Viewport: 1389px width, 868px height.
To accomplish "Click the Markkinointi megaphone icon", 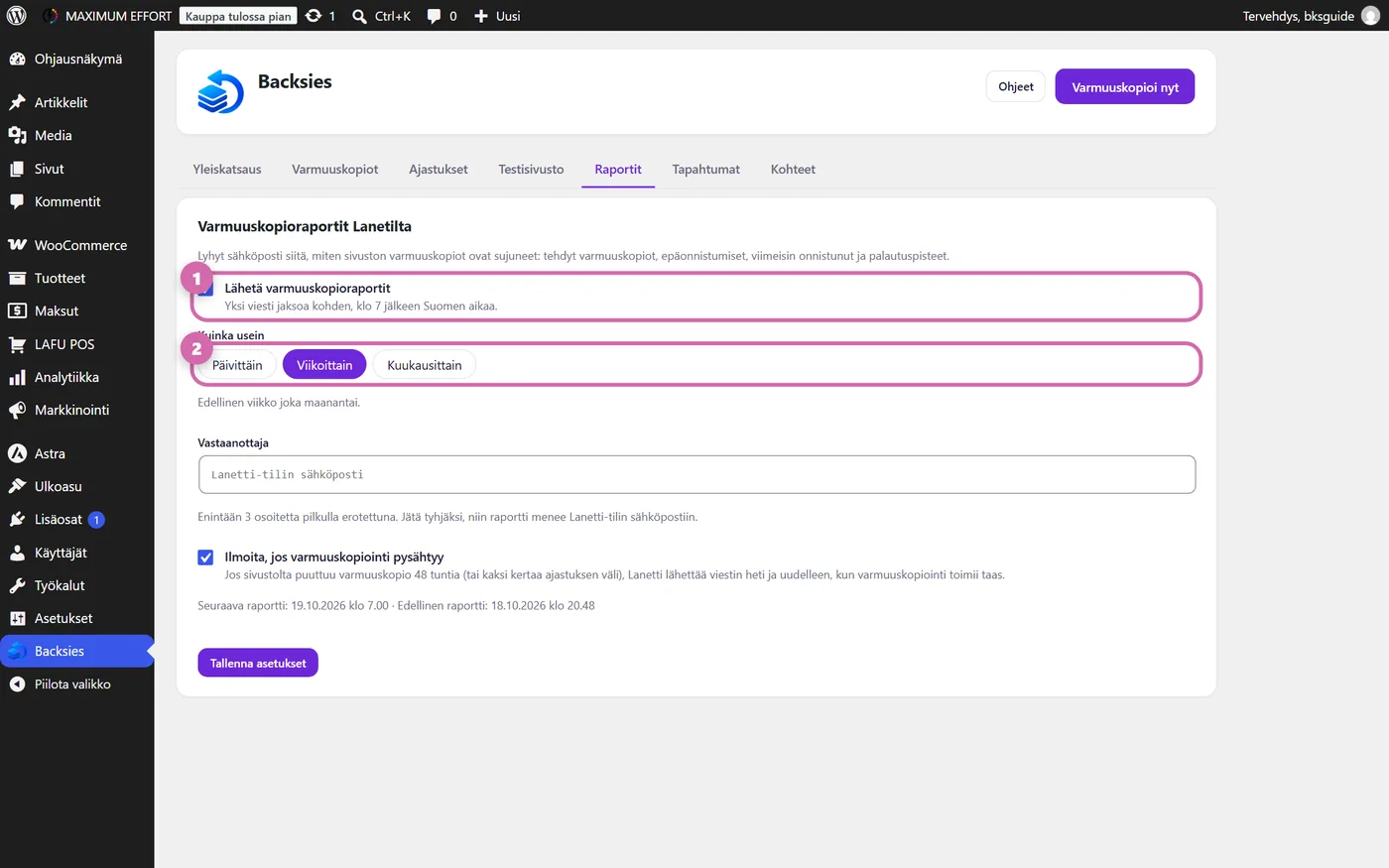I will coord(17,410).
